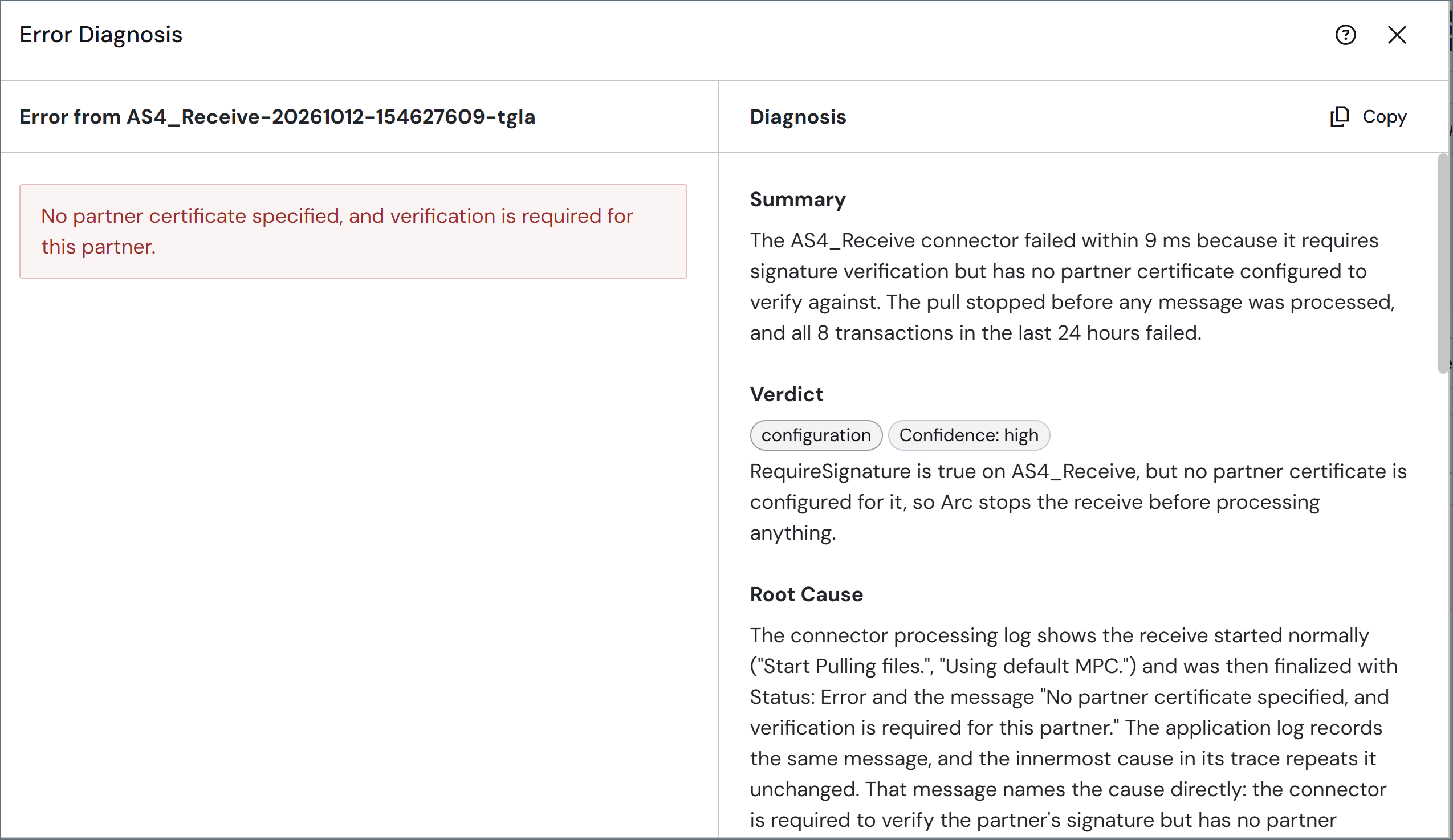Click the diagnosis panel scrollbar thumb

1443,263
